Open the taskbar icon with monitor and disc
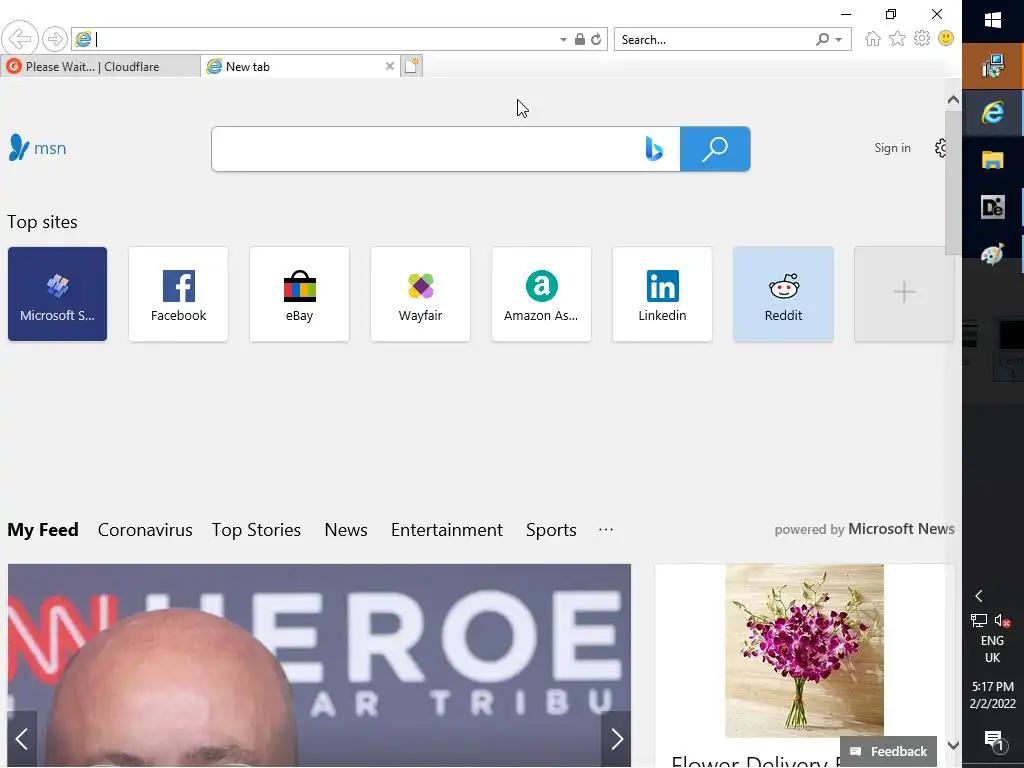1024x768 pixels. click(993, 66)
